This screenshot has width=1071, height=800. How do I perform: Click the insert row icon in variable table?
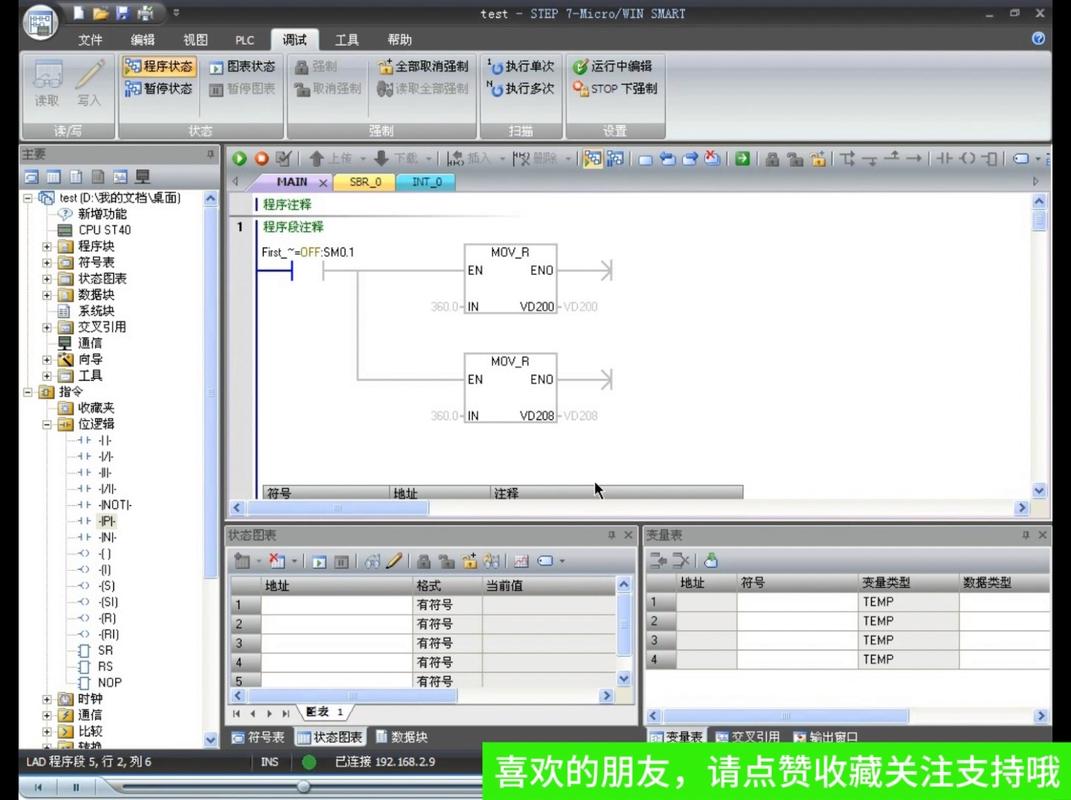(x=658, y=560)
